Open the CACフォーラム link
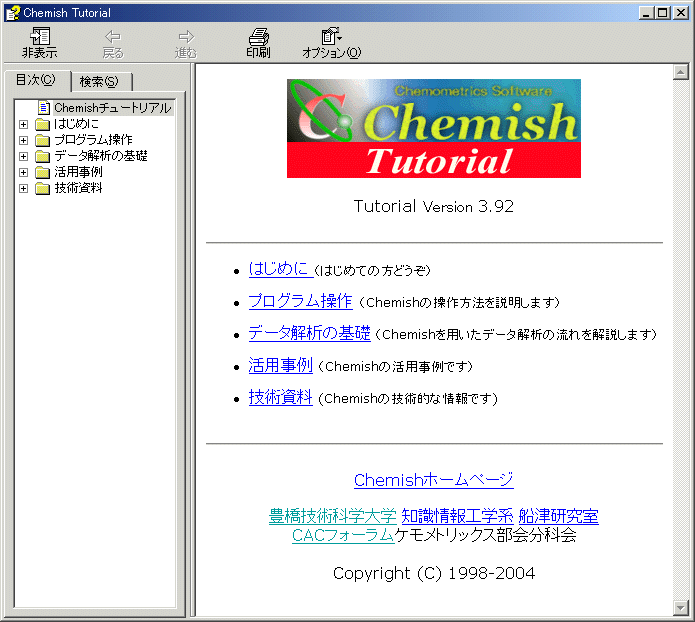 coord(343,535)
